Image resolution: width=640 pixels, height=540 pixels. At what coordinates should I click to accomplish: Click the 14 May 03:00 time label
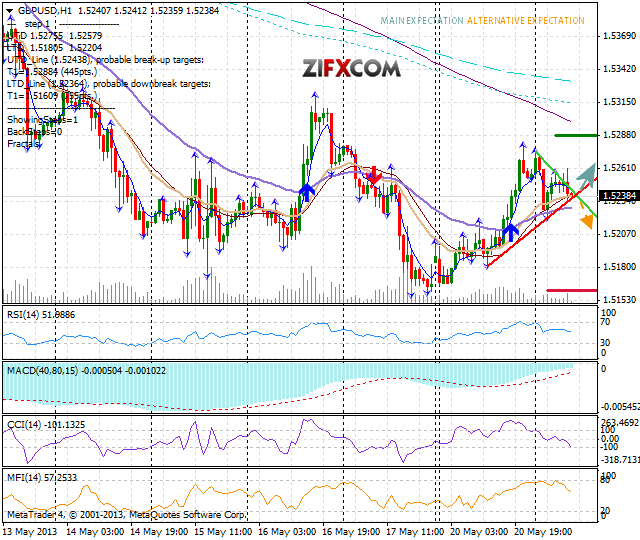tap(95, 532)
